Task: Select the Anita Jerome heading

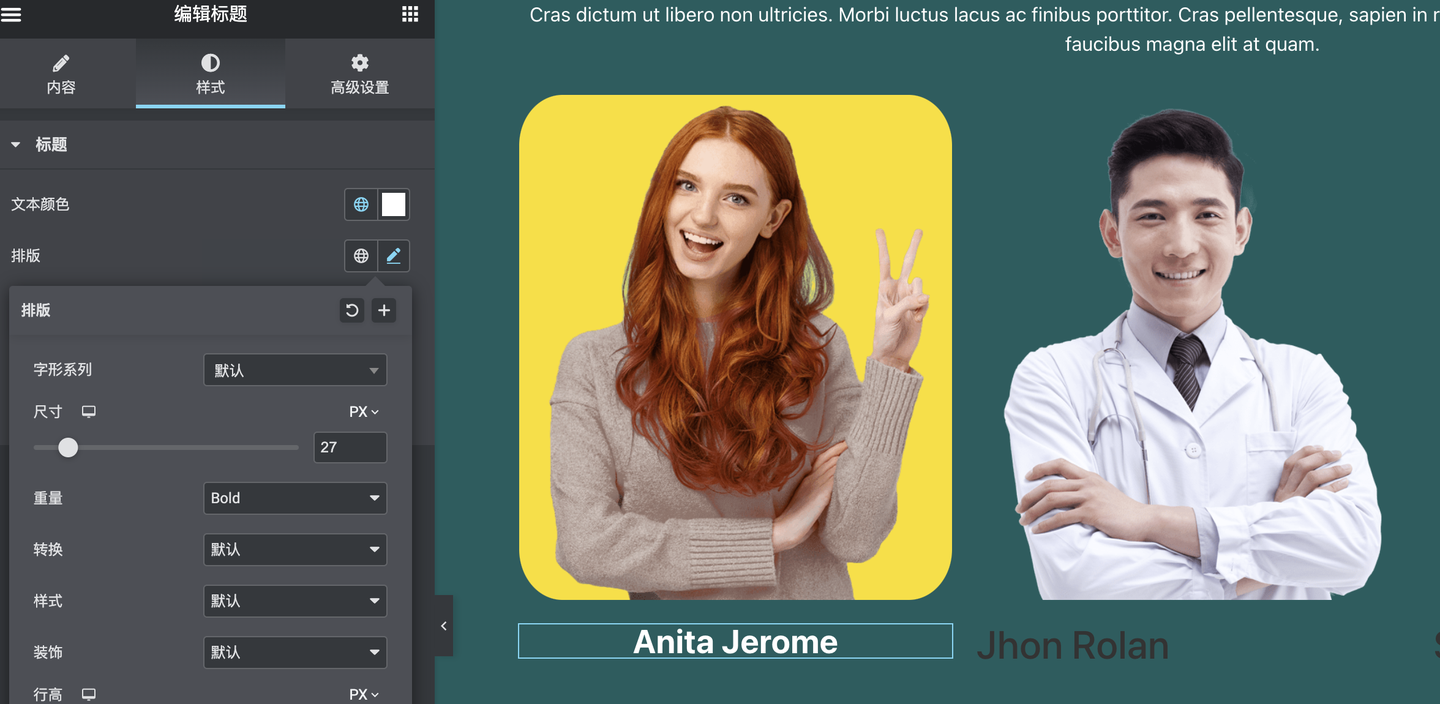Action: (x=735, y=641)
